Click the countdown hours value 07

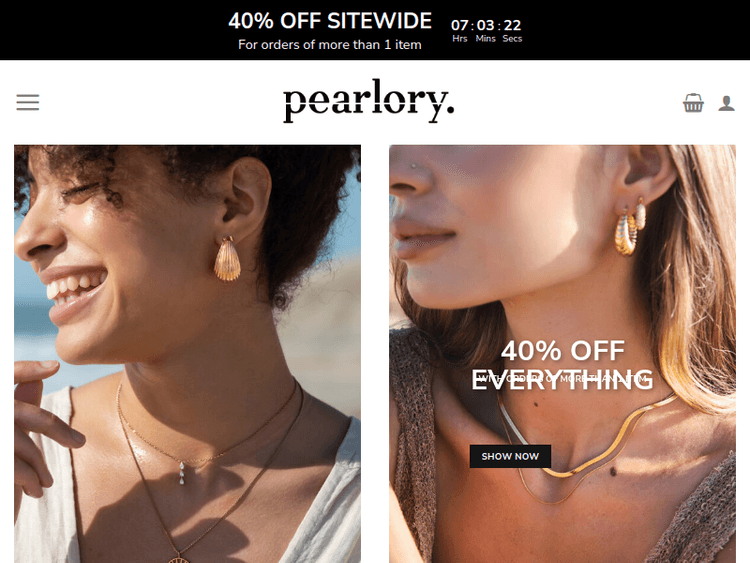click(460, 25)
